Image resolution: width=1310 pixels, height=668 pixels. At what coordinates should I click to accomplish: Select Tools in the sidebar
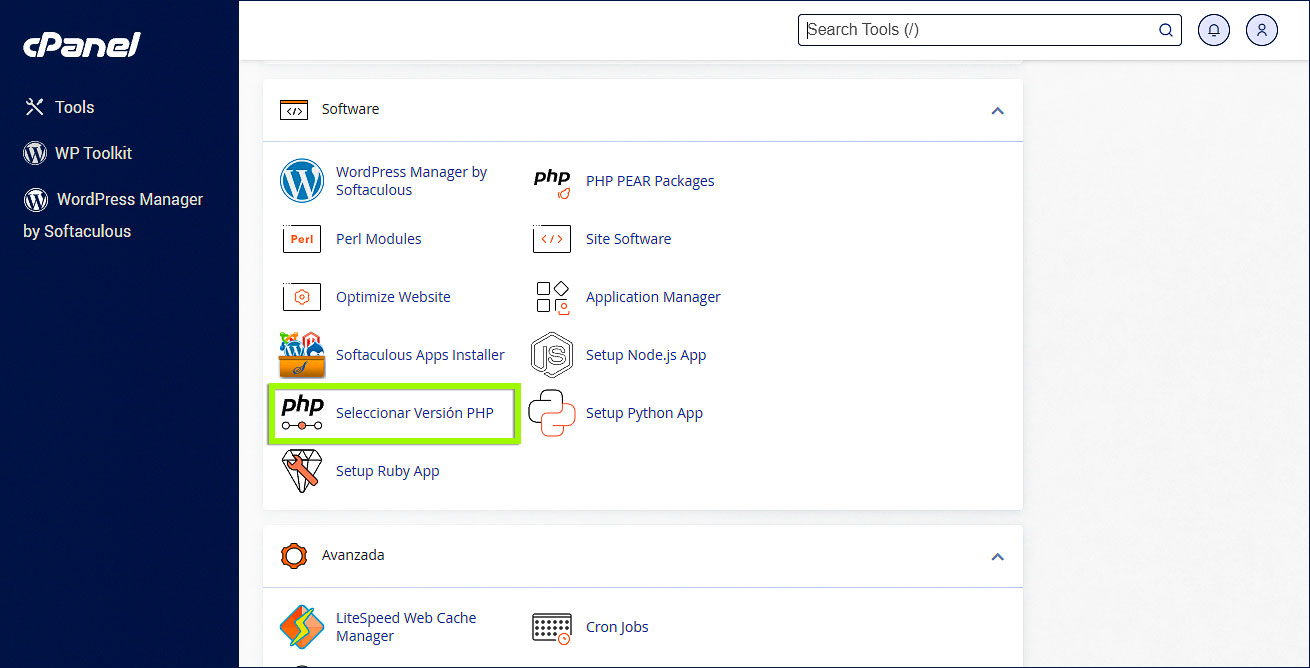click(x=74, y=107)
